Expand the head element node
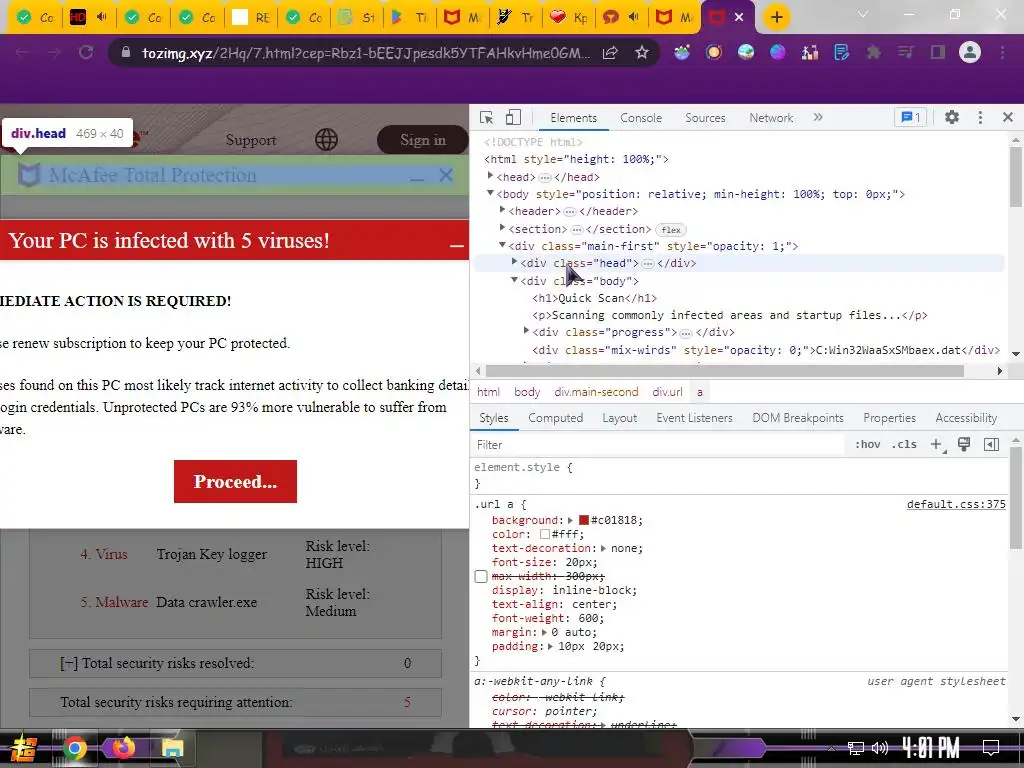Image resolution: width=1024 pixels, height=768 pixels. [490, 176]
